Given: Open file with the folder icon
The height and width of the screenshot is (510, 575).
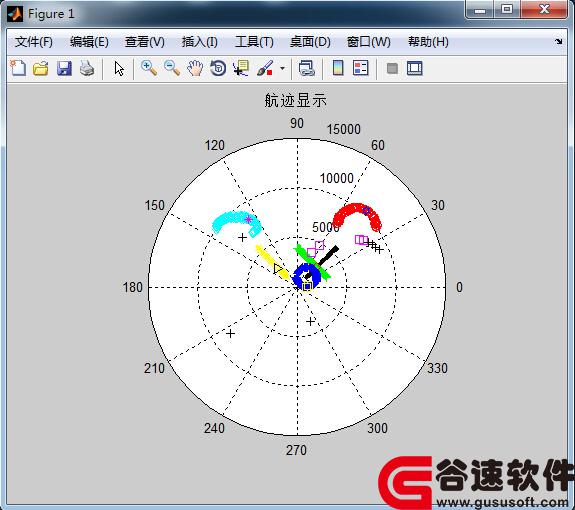Looking at the screenshot, I should 41,68.
